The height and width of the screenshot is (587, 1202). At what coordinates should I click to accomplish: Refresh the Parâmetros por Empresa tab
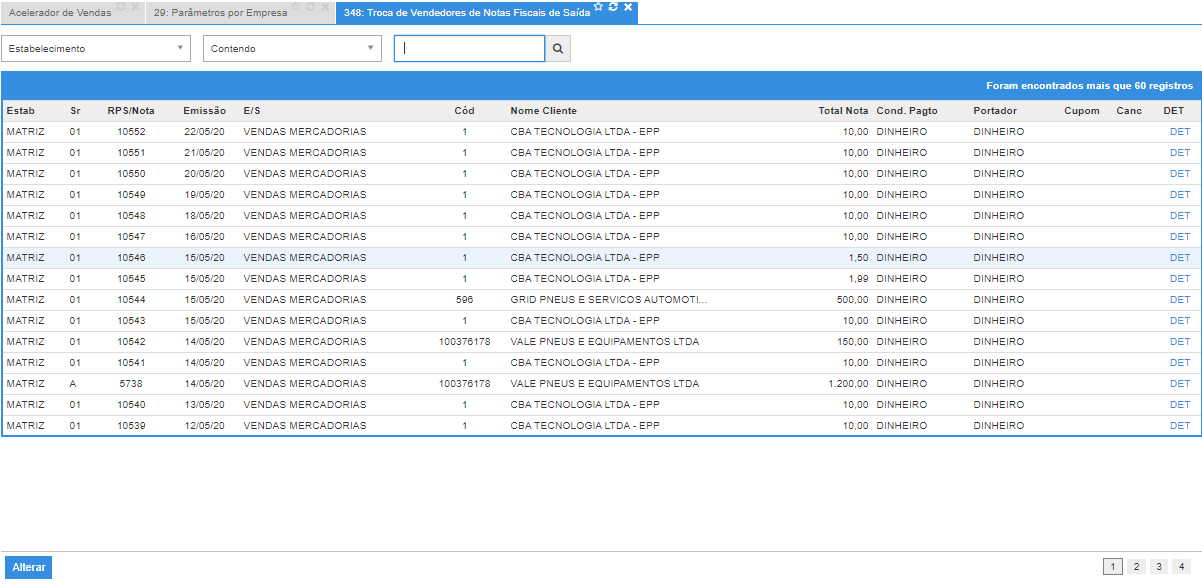[x=310, y=6]
